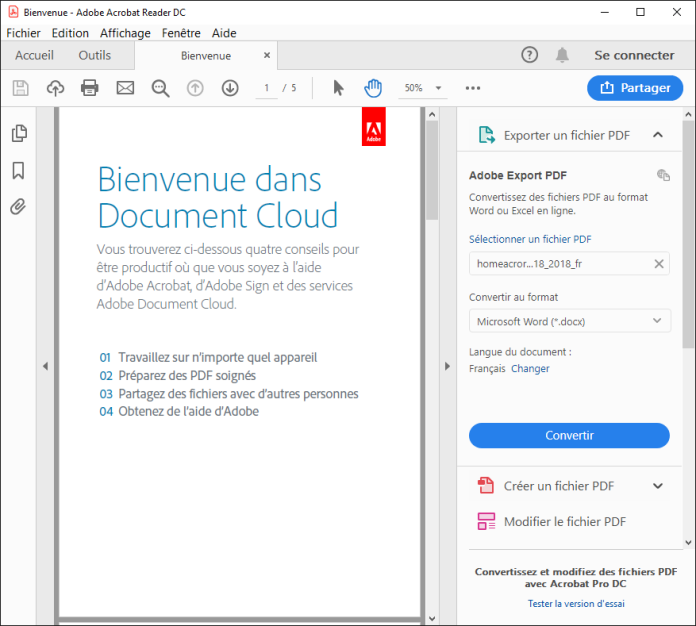Activate the Hand pan tool
The image size is (696, 626).
coord(373,88)
